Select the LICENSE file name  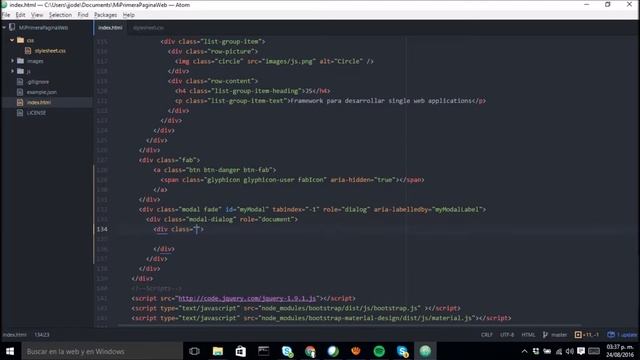coord(36,113)
